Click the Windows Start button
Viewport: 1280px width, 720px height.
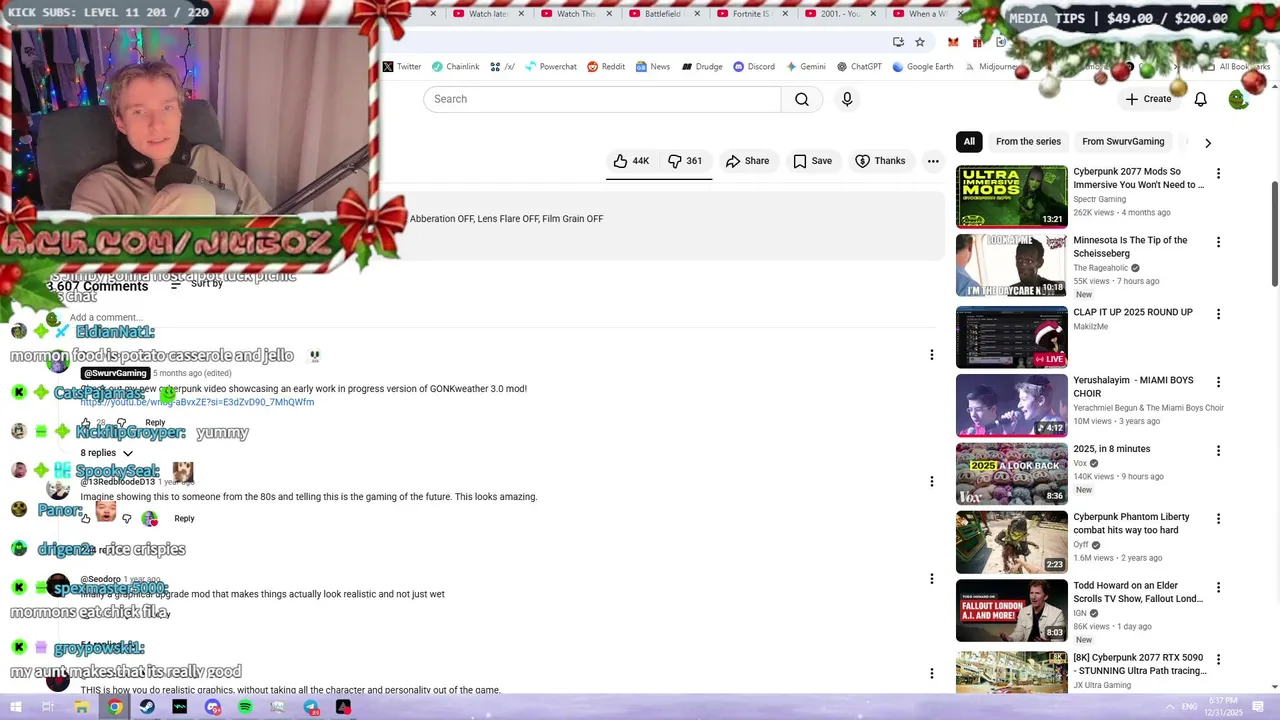coord(15,707)
